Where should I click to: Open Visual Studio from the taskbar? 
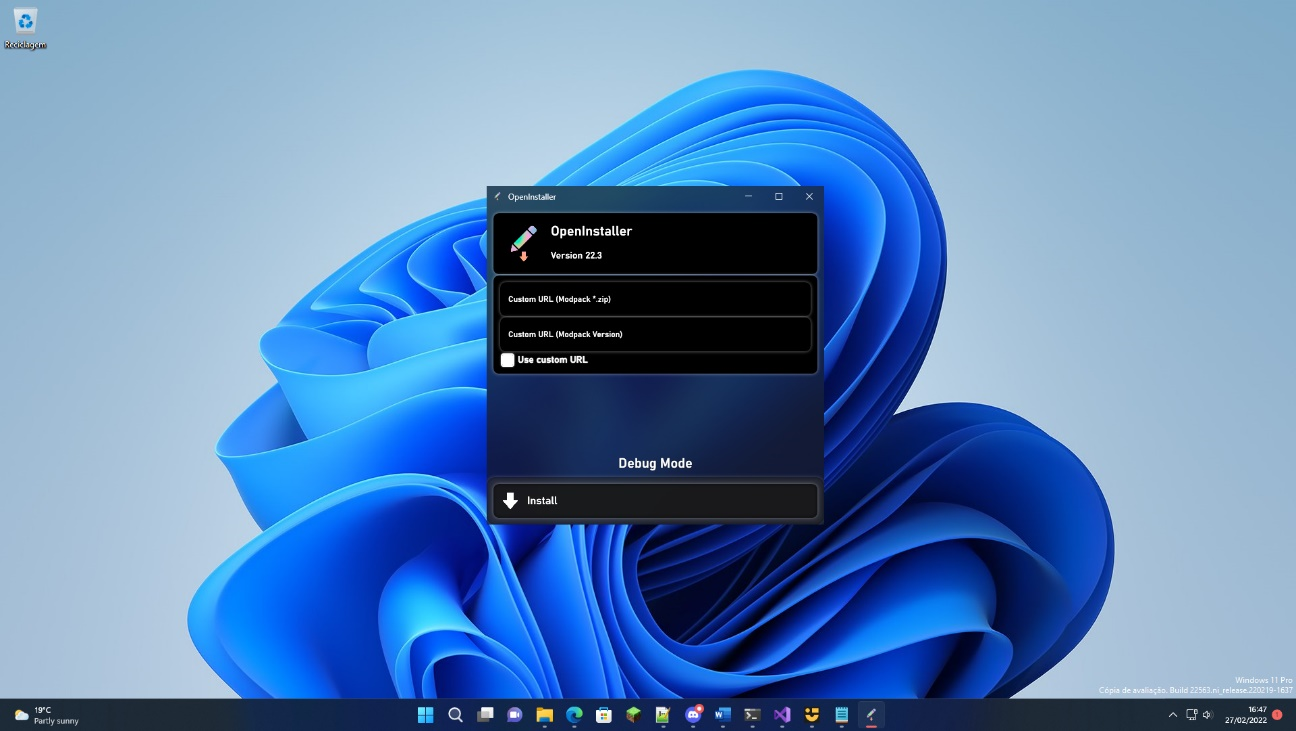click(782, 715)
